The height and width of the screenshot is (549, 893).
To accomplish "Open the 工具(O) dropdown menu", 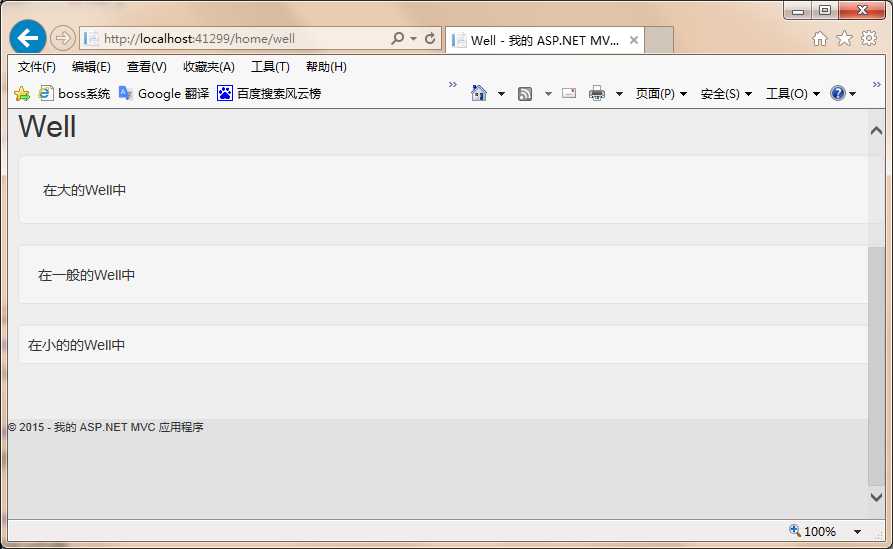I will click(792, 94).
